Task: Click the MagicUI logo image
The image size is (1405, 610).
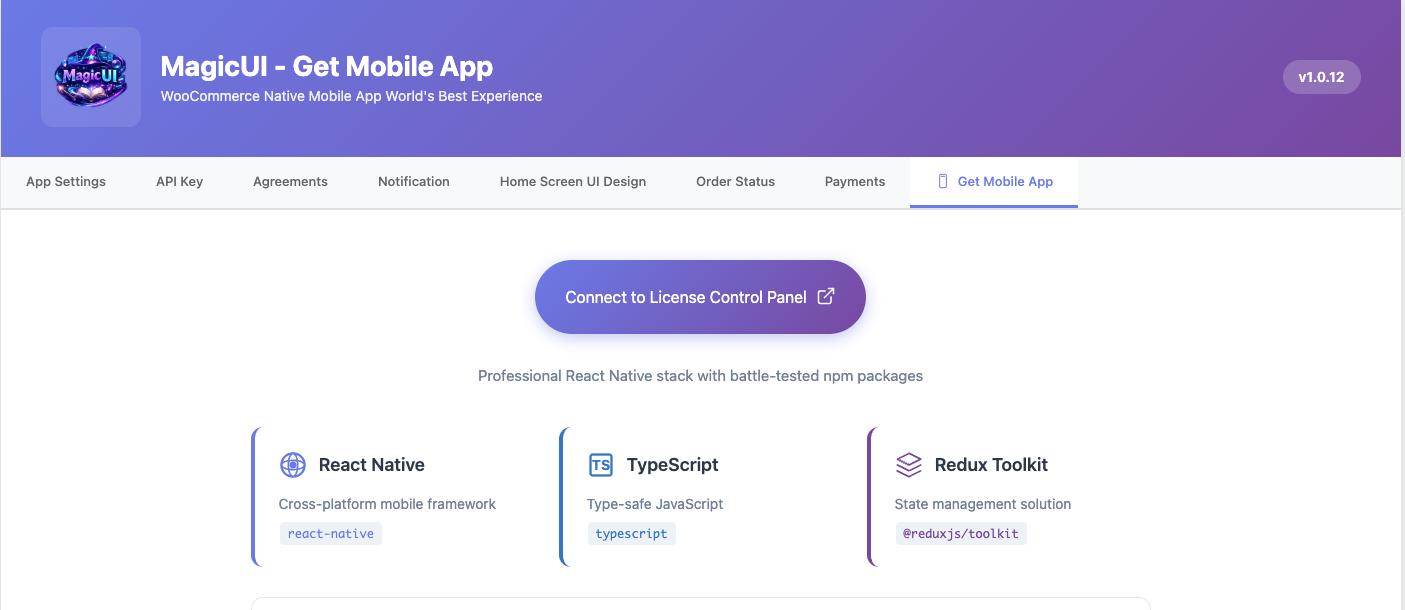Action: tap(91, 77)
